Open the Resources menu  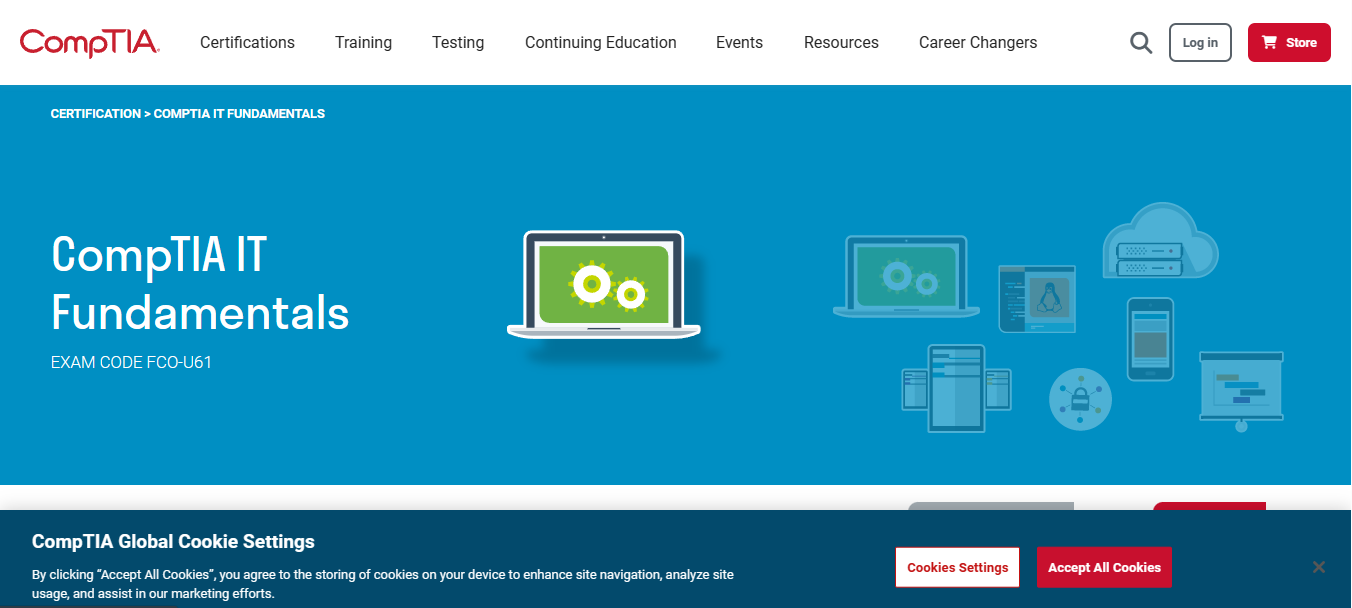[x=841, y=43]
